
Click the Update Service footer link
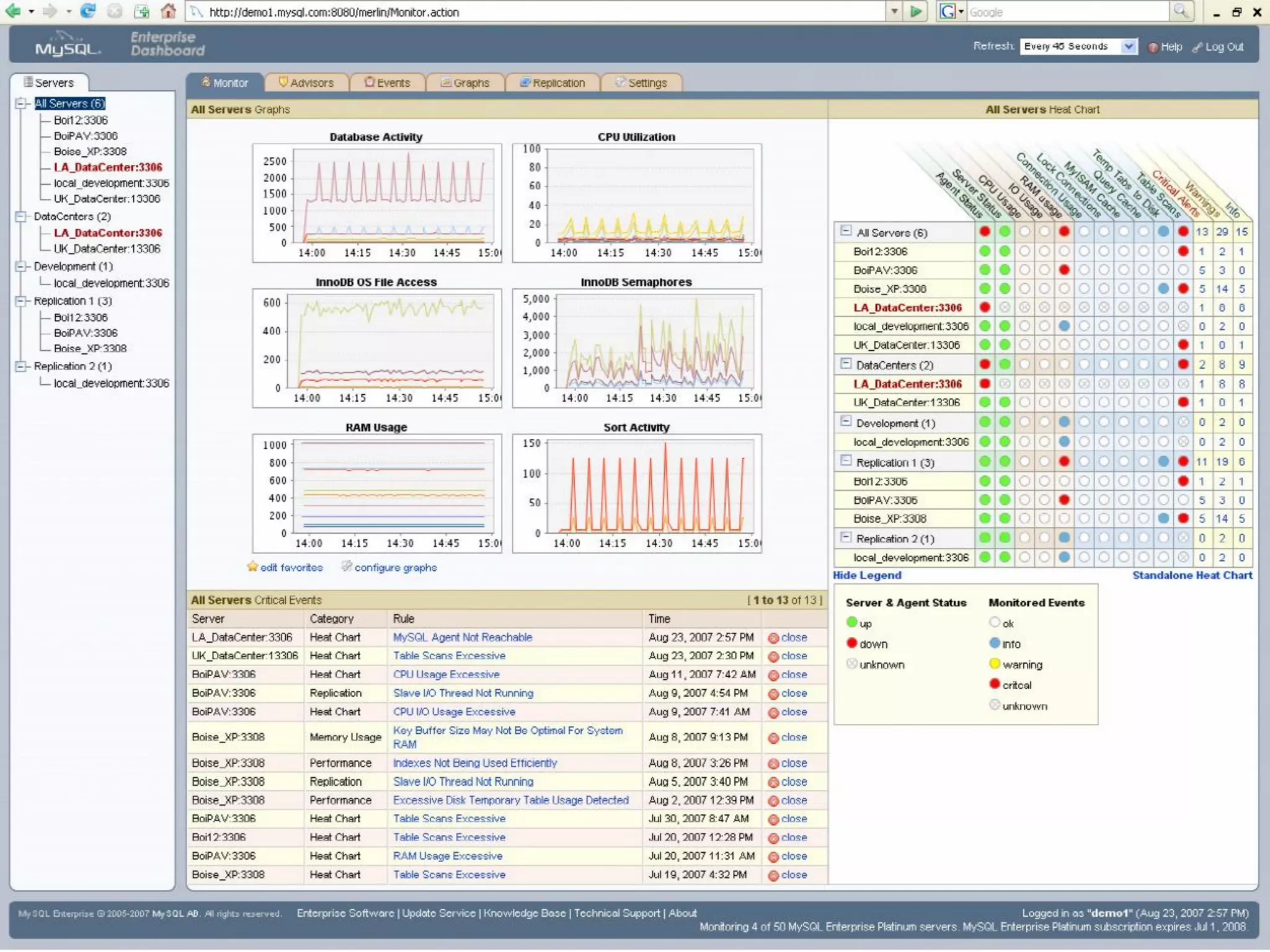[439, 913]
